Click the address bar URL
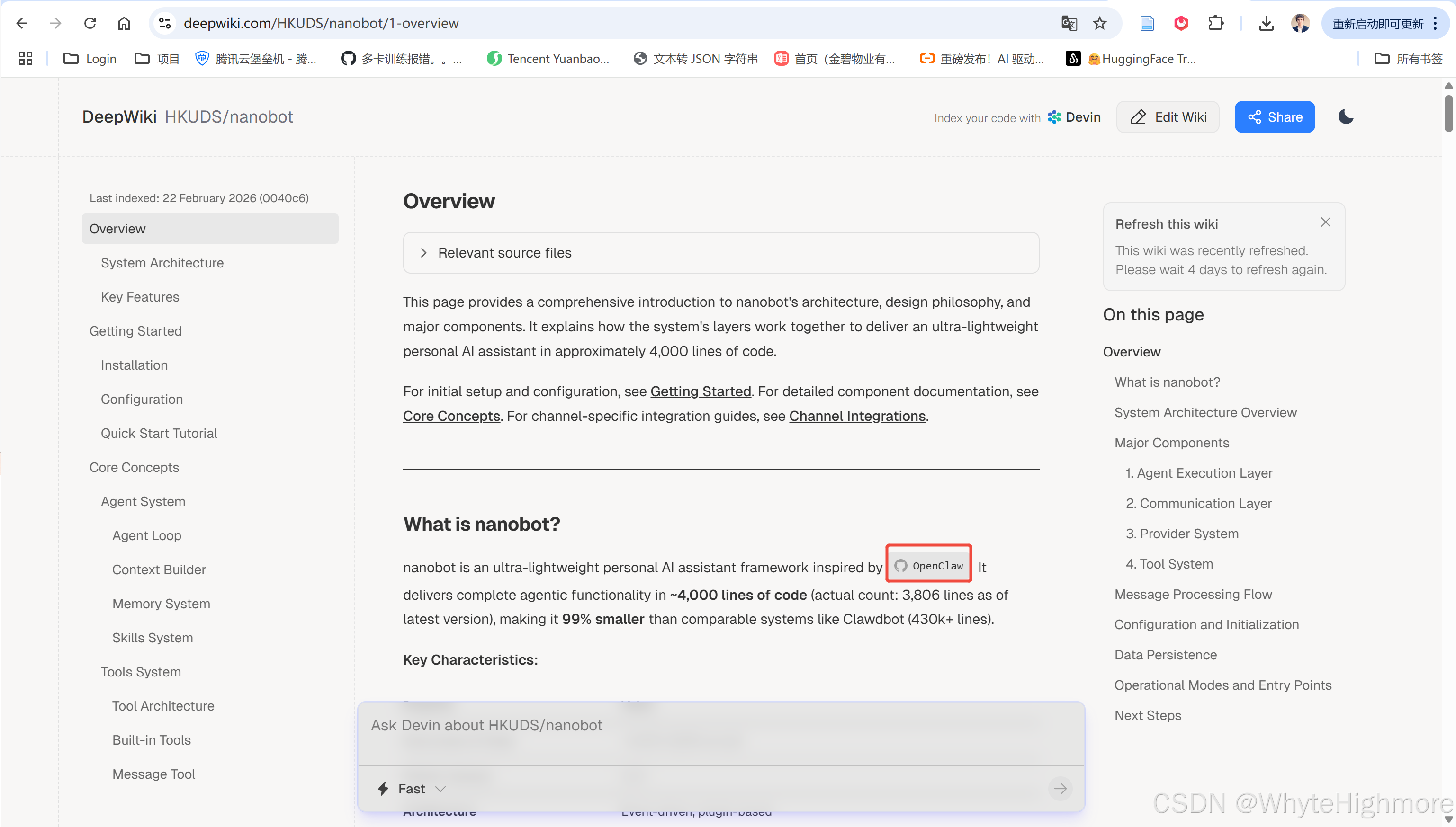Screen dimensions: 1456x827 [321, 23]
